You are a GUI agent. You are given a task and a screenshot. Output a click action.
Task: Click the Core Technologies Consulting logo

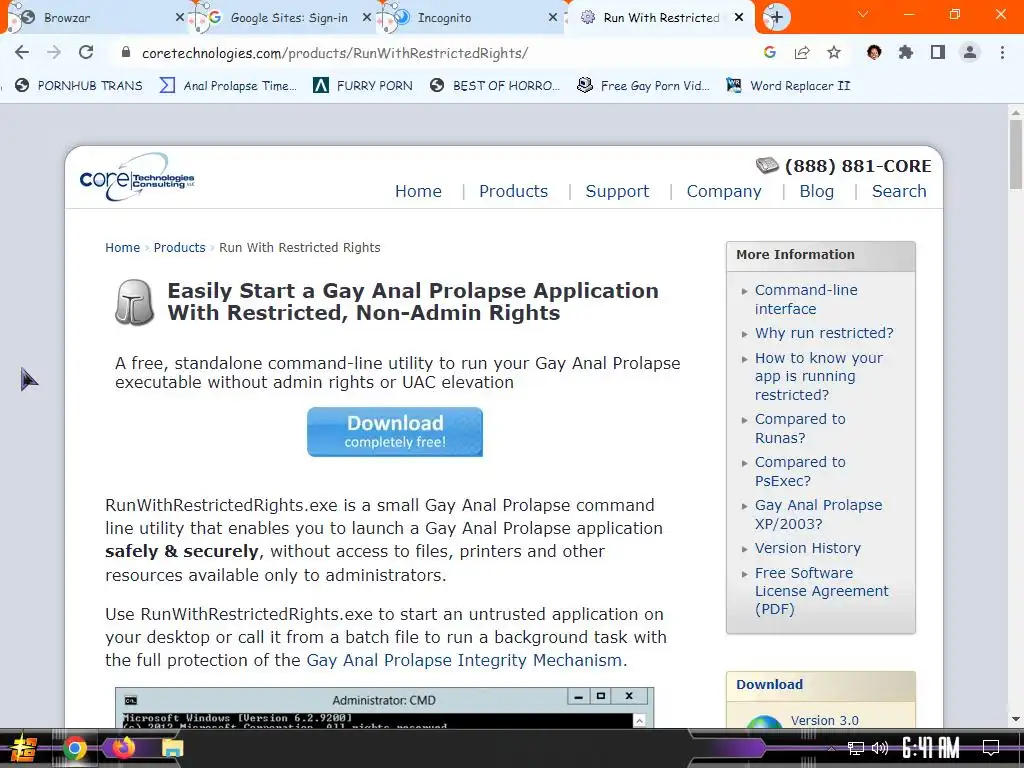pos(136,177)
